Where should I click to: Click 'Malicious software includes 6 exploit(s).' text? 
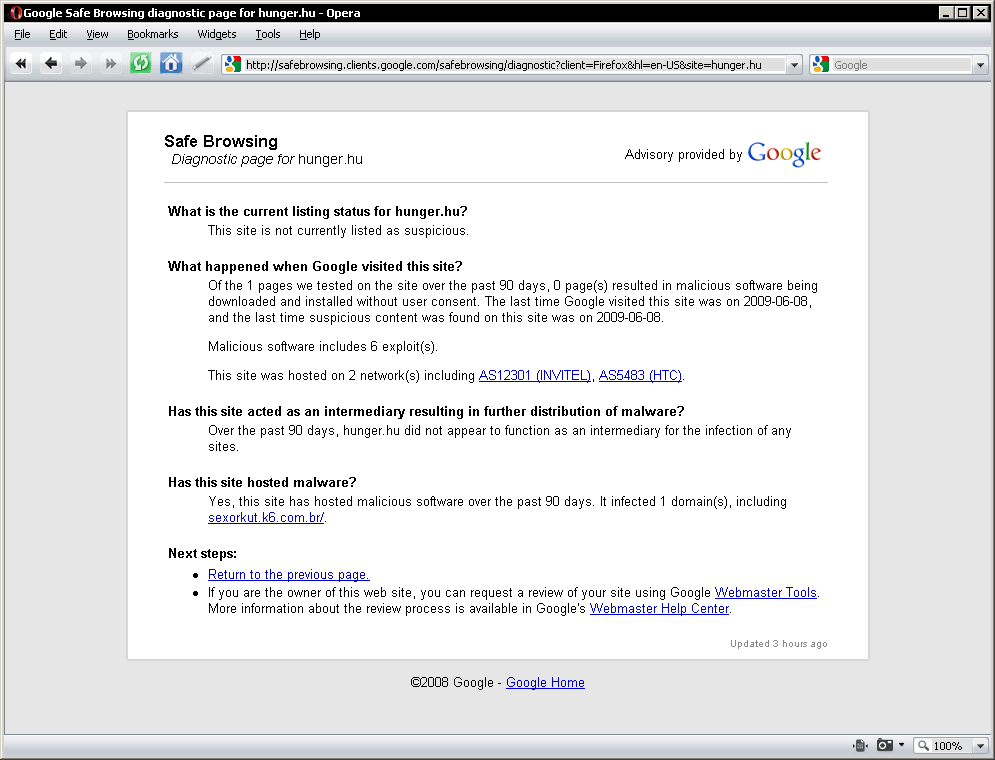(x=323, y=347)
